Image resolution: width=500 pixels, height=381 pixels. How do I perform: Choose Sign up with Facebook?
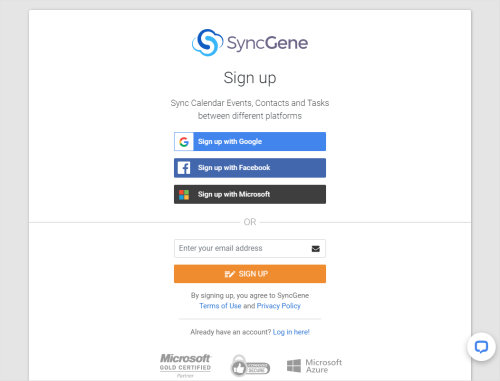250,168
